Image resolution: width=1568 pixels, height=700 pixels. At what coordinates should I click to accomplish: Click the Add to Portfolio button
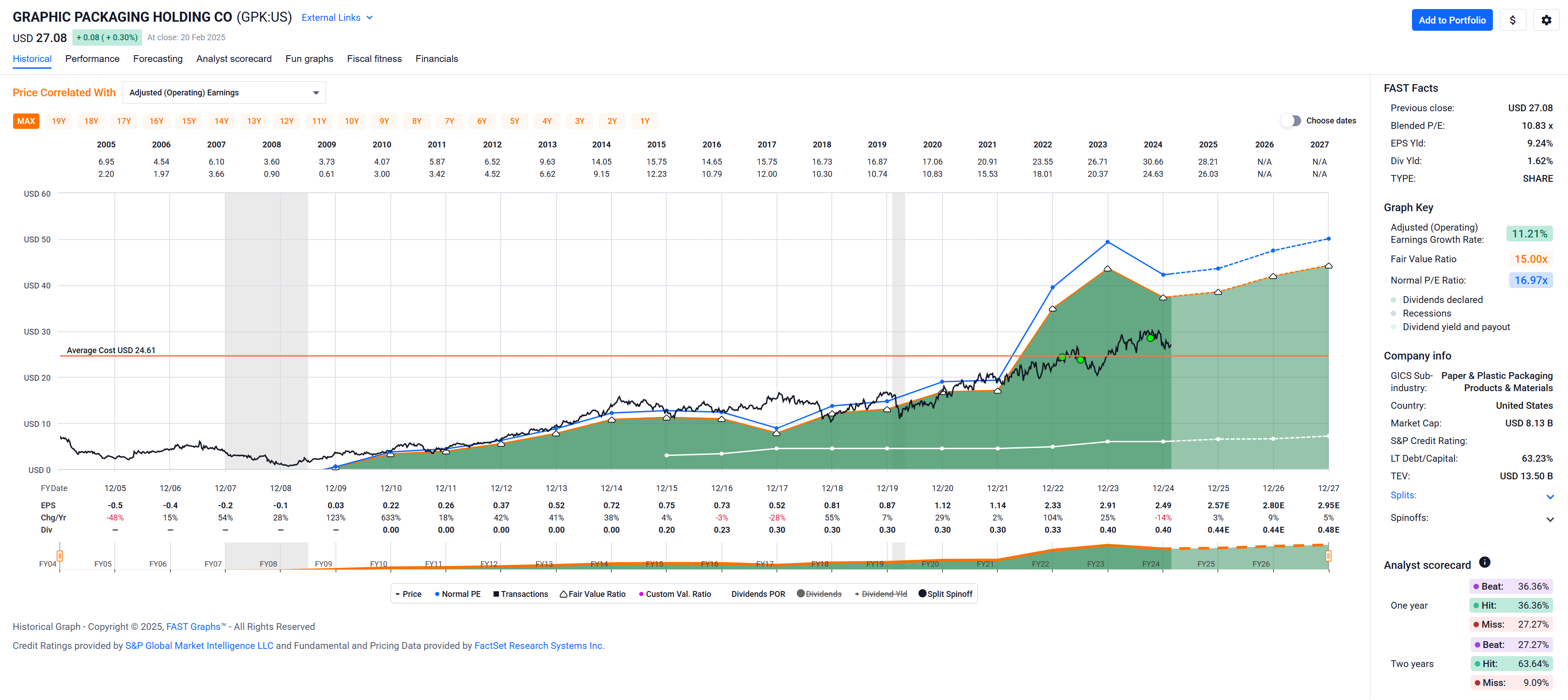(x=1452, y=20)
